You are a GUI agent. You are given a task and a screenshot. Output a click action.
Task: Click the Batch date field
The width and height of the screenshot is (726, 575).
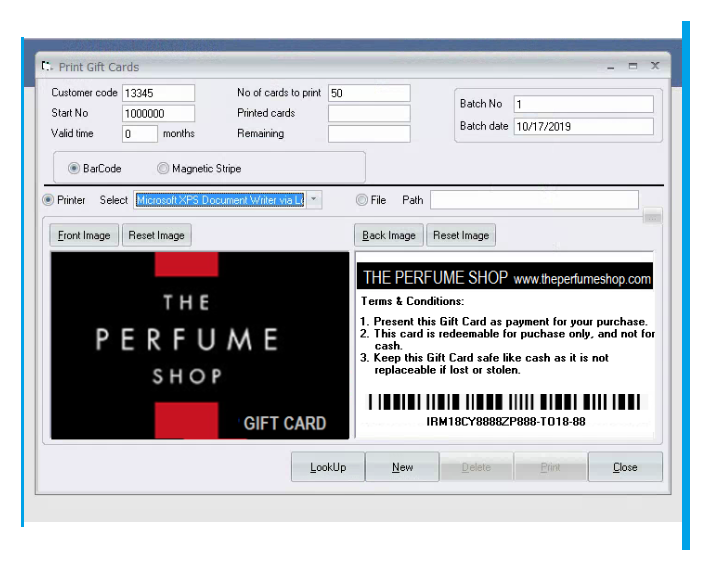pos(583,127)
